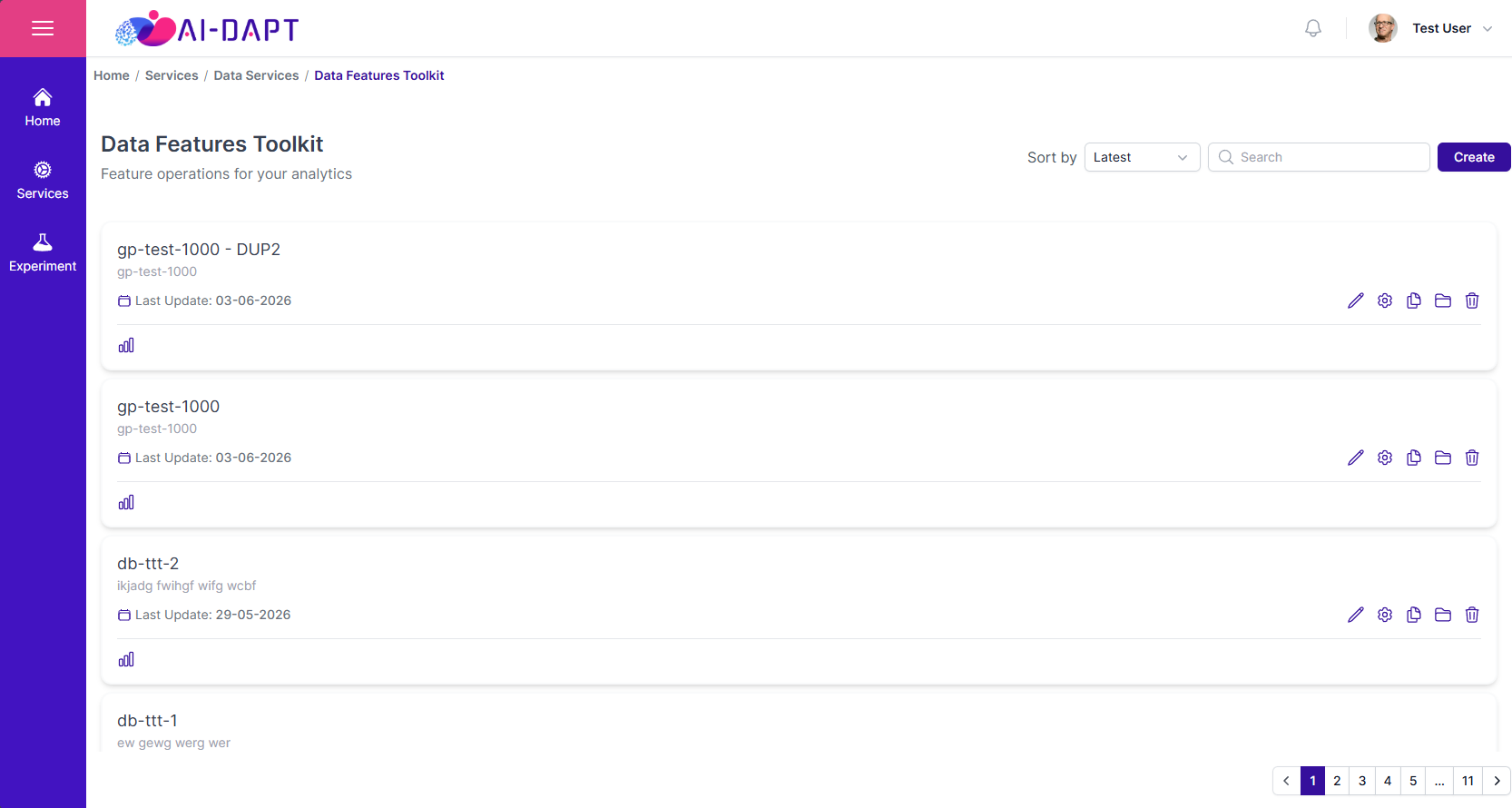1512x808 pixels.
Task: Open chart icon on second card gp-test-1000
Action: pos(126,502)
